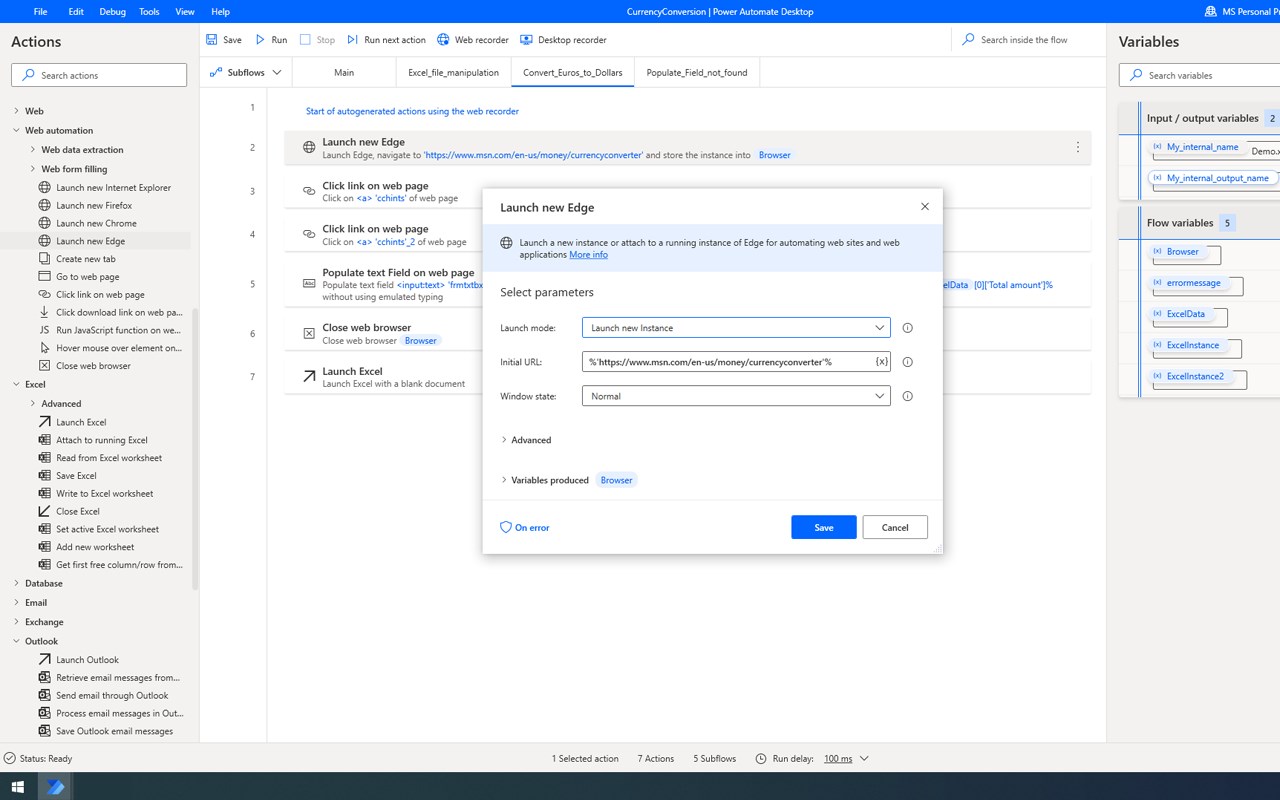Image resolution: width=1280 pixels, height=800 pixels.
Task: Select Run JavaScript function on web page action
Action: point(110,330)
